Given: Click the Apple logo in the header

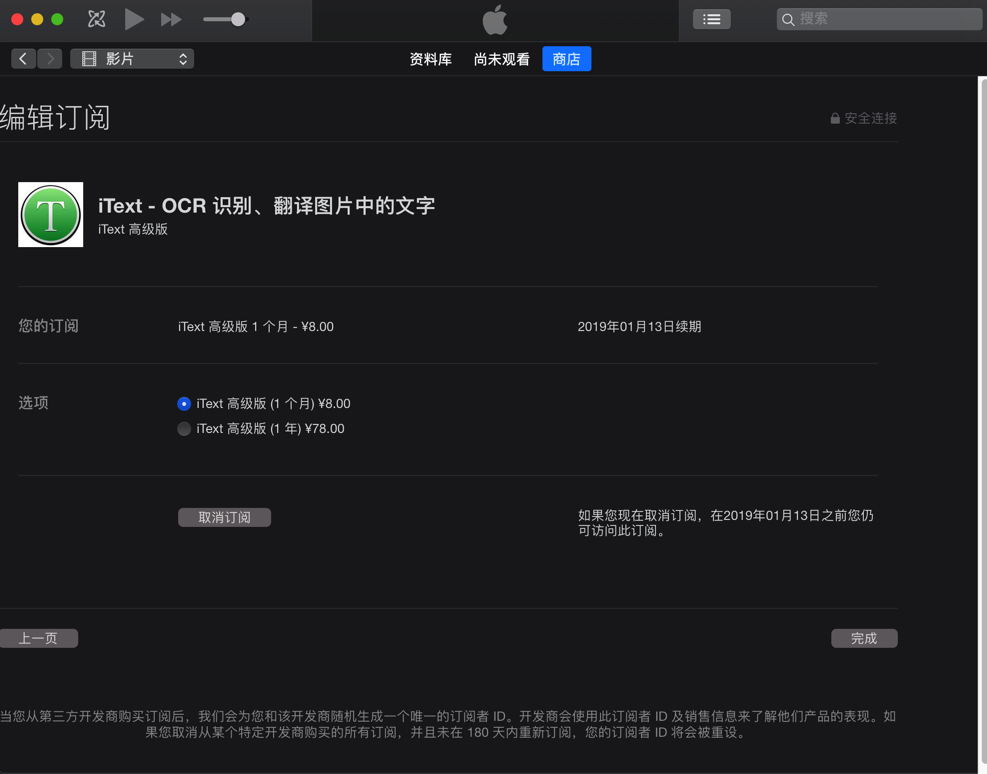Looking at the screenshot, I should tap(495, 20).
